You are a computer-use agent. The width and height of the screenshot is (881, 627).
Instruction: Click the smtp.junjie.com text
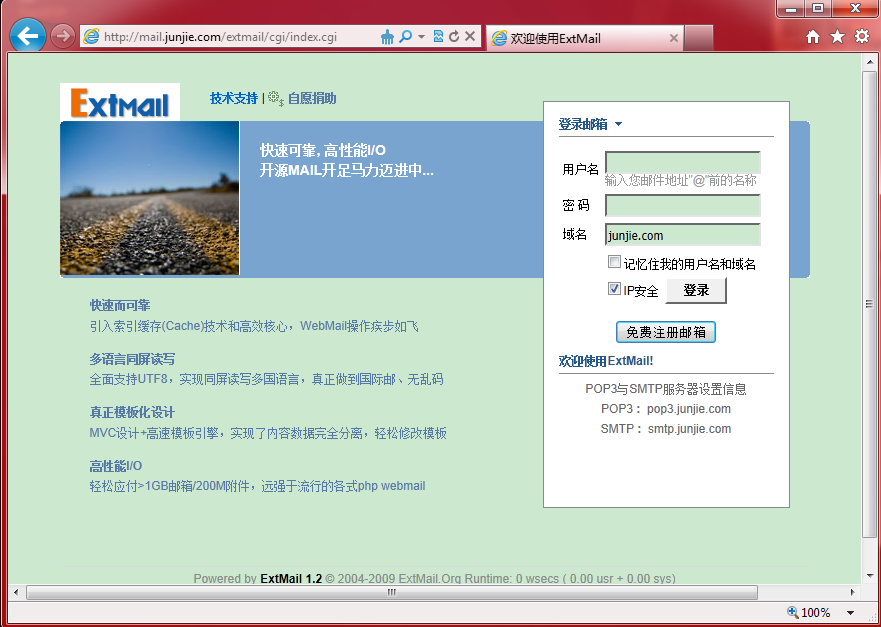click(x=689, y=429)
